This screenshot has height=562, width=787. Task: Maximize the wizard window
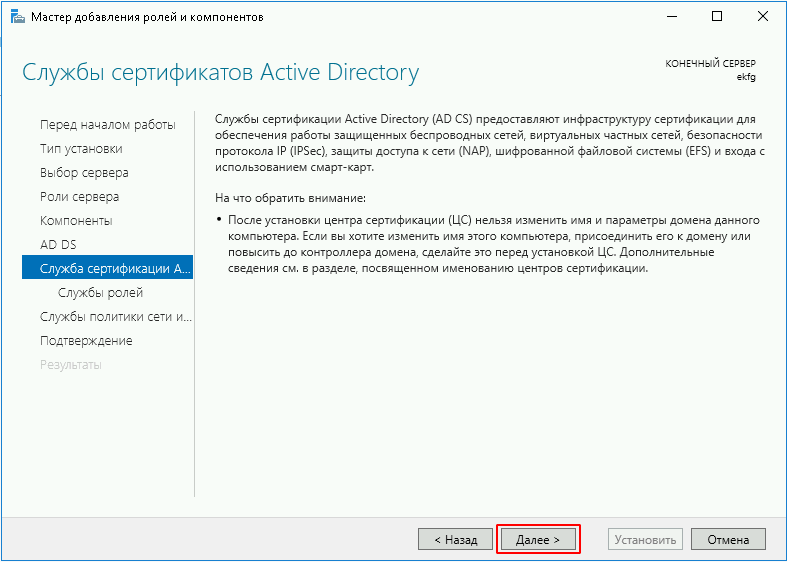(x=717, y=17)
